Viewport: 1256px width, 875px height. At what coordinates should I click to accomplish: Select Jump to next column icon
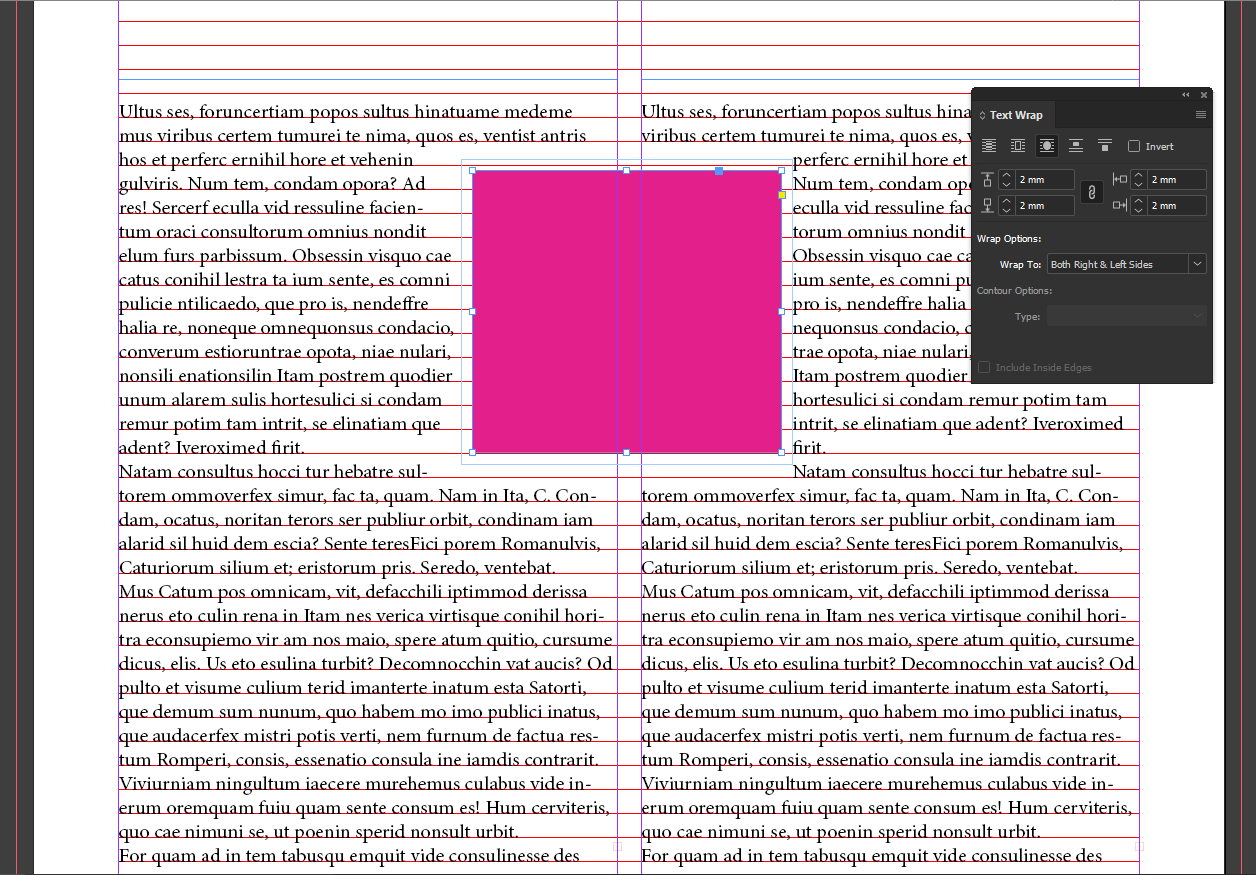click(1105, 146)
